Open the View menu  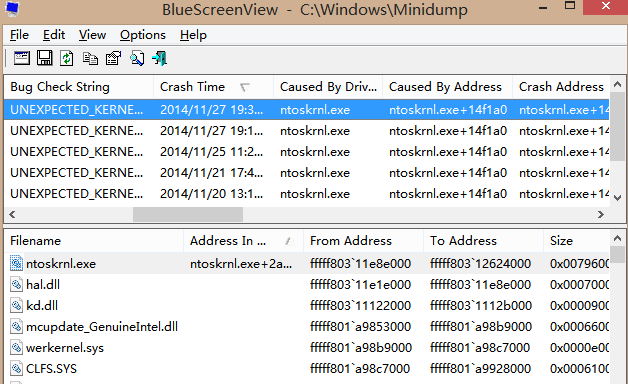coord(92,35)
